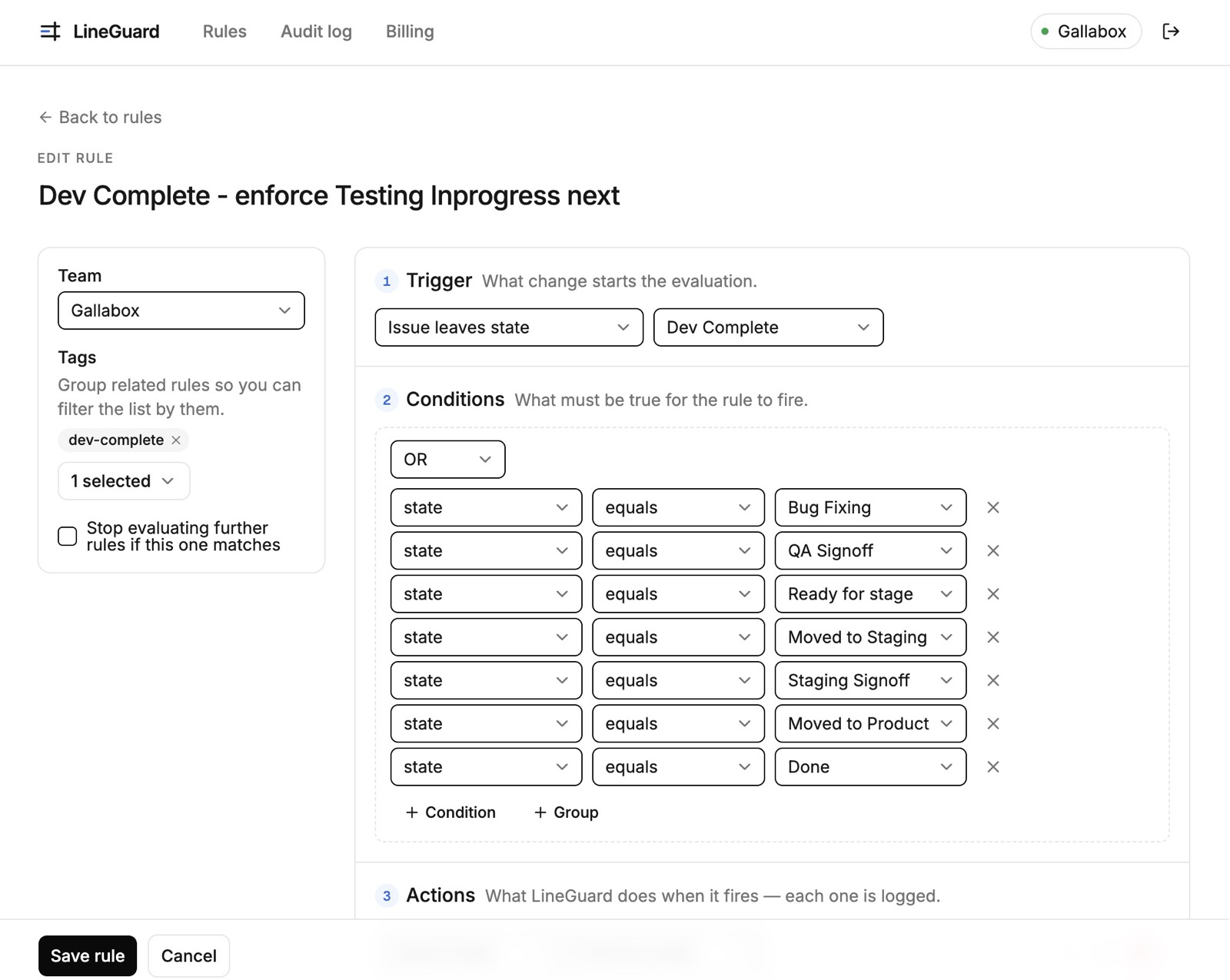Click the Gallabox workspace badge

(x=1085, y=32)
